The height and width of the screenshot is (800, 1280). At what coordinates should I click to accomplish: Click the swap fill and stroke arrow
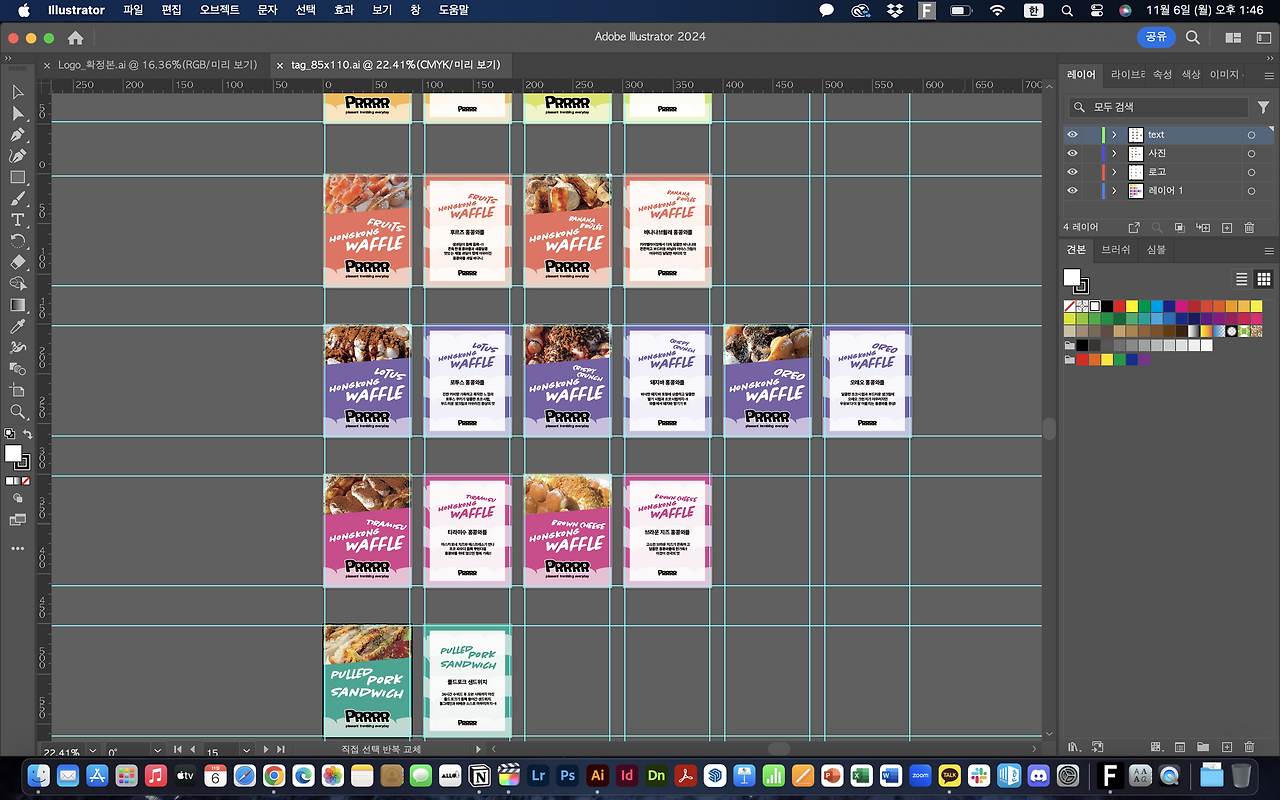tap(28, 434)
